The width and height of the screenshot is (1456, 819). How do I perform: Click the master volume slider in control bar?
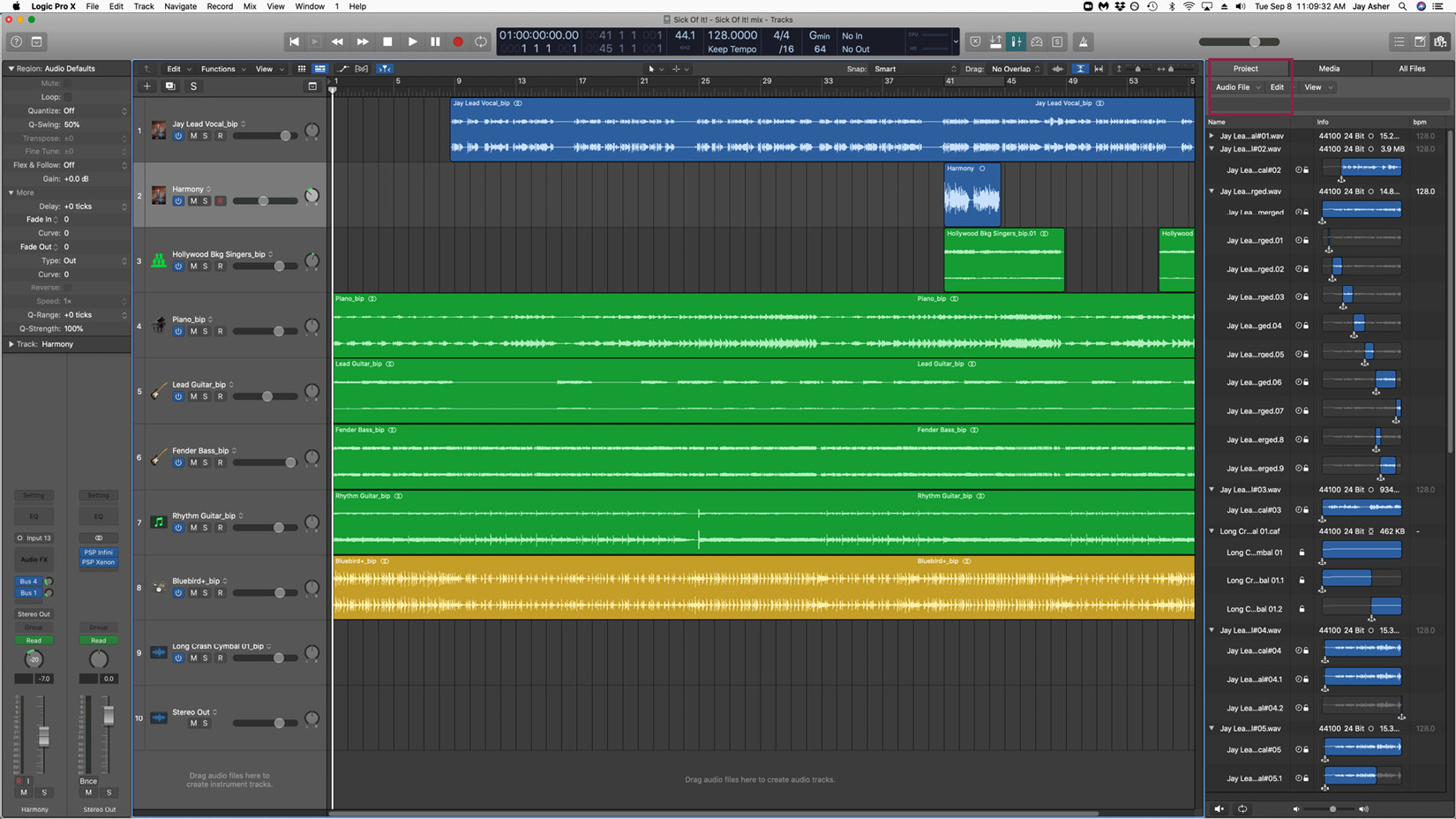(1239, 41)
